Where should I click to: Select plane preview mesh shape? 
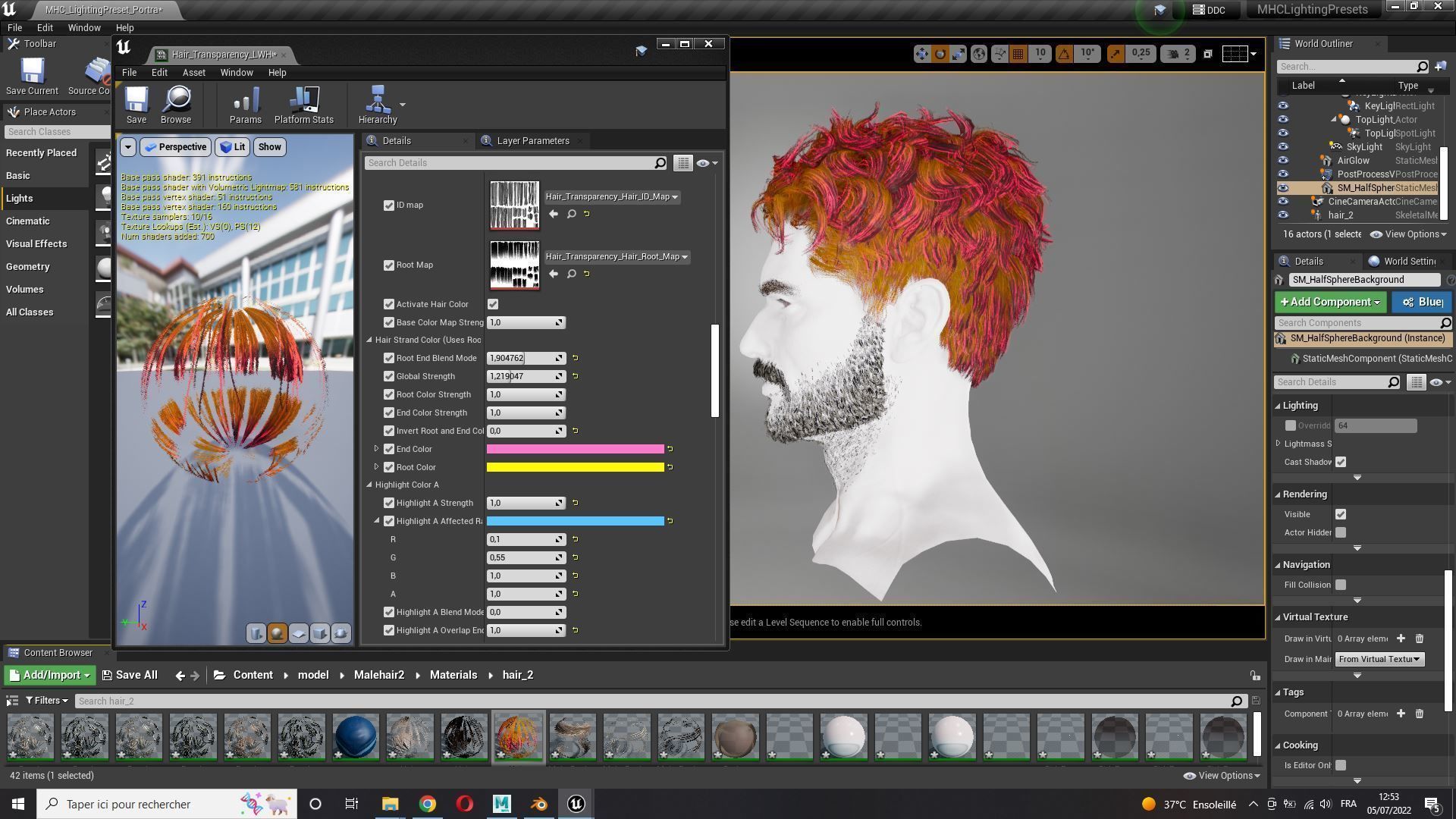pos(299,633)
